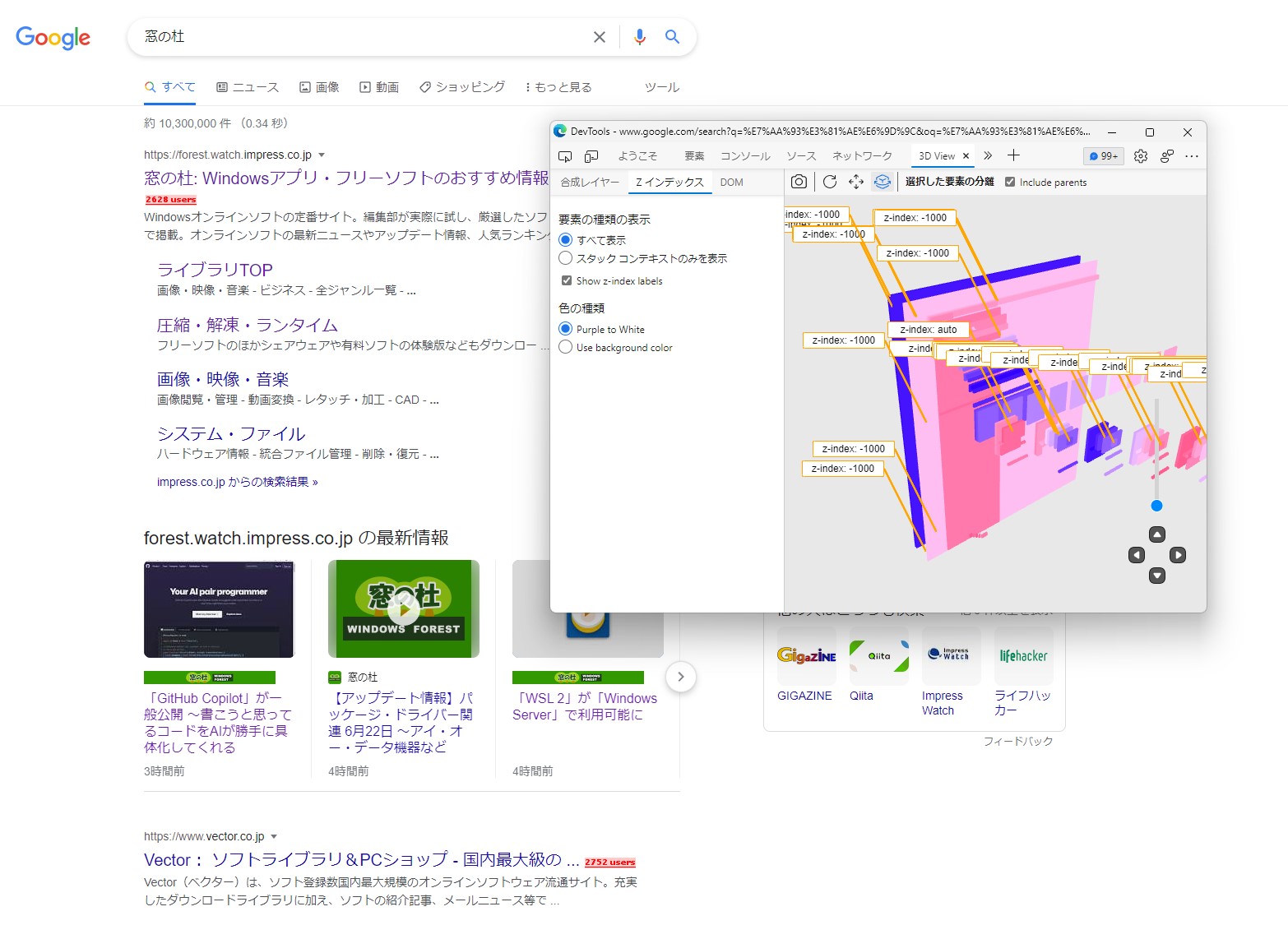
Task: Toggle device emulation mode in DevTools
Action: [590, 155]
